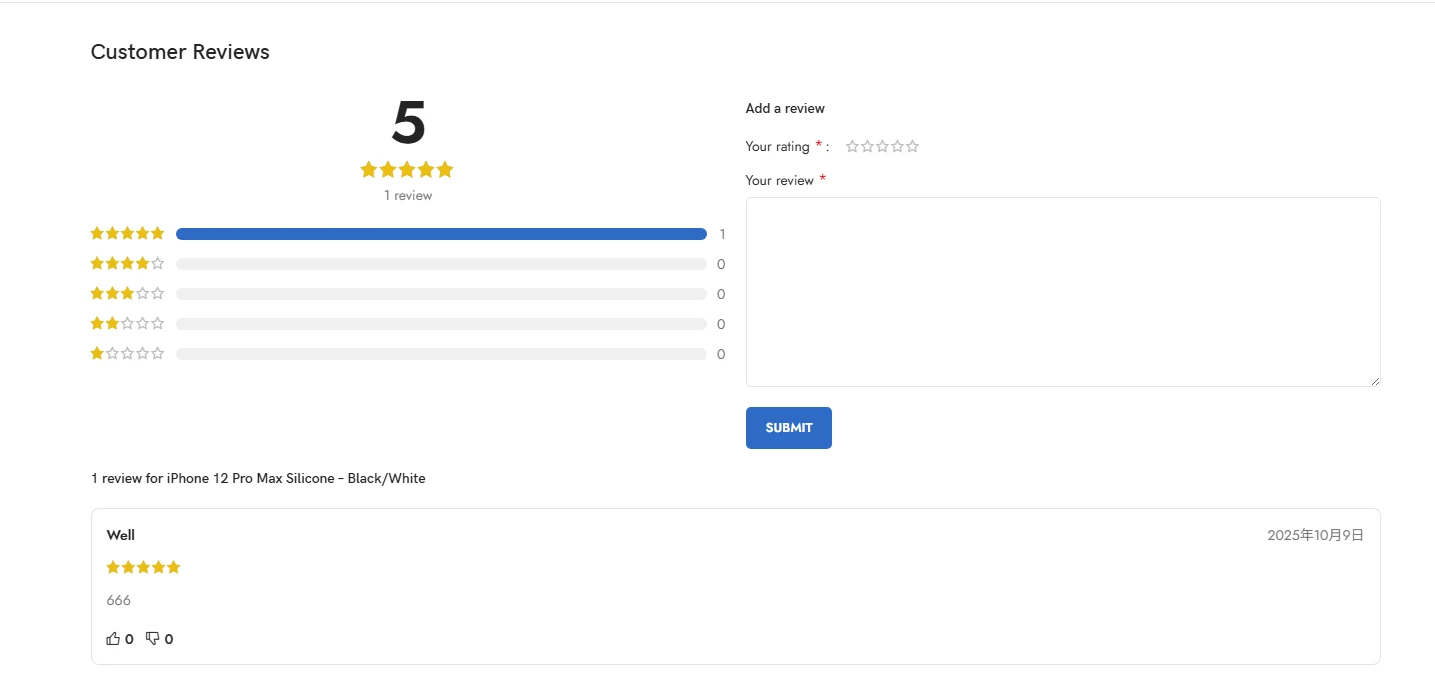The height and width of the screenshot is (694, 1435).
Task: Click the review date 2025年10月9日
Action: 1315,535
